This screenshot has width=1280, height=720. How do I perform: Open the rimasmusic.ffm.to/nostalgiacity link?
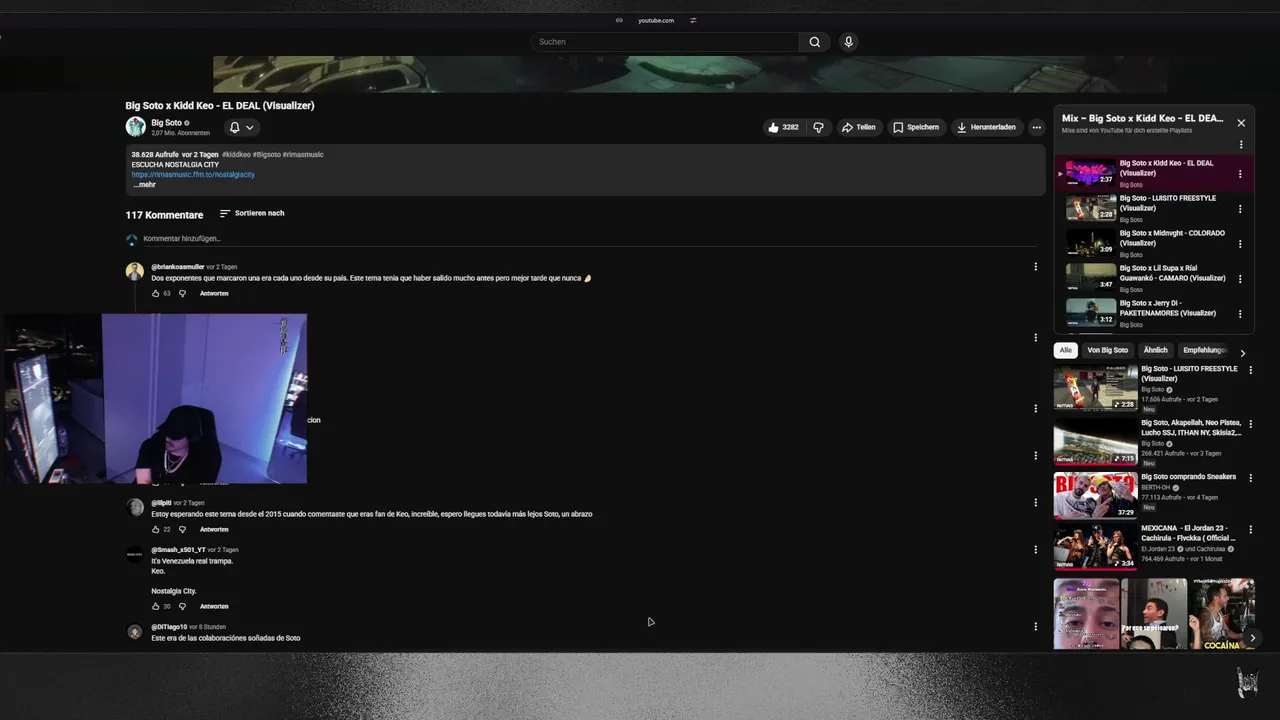[x=193, y=174]
